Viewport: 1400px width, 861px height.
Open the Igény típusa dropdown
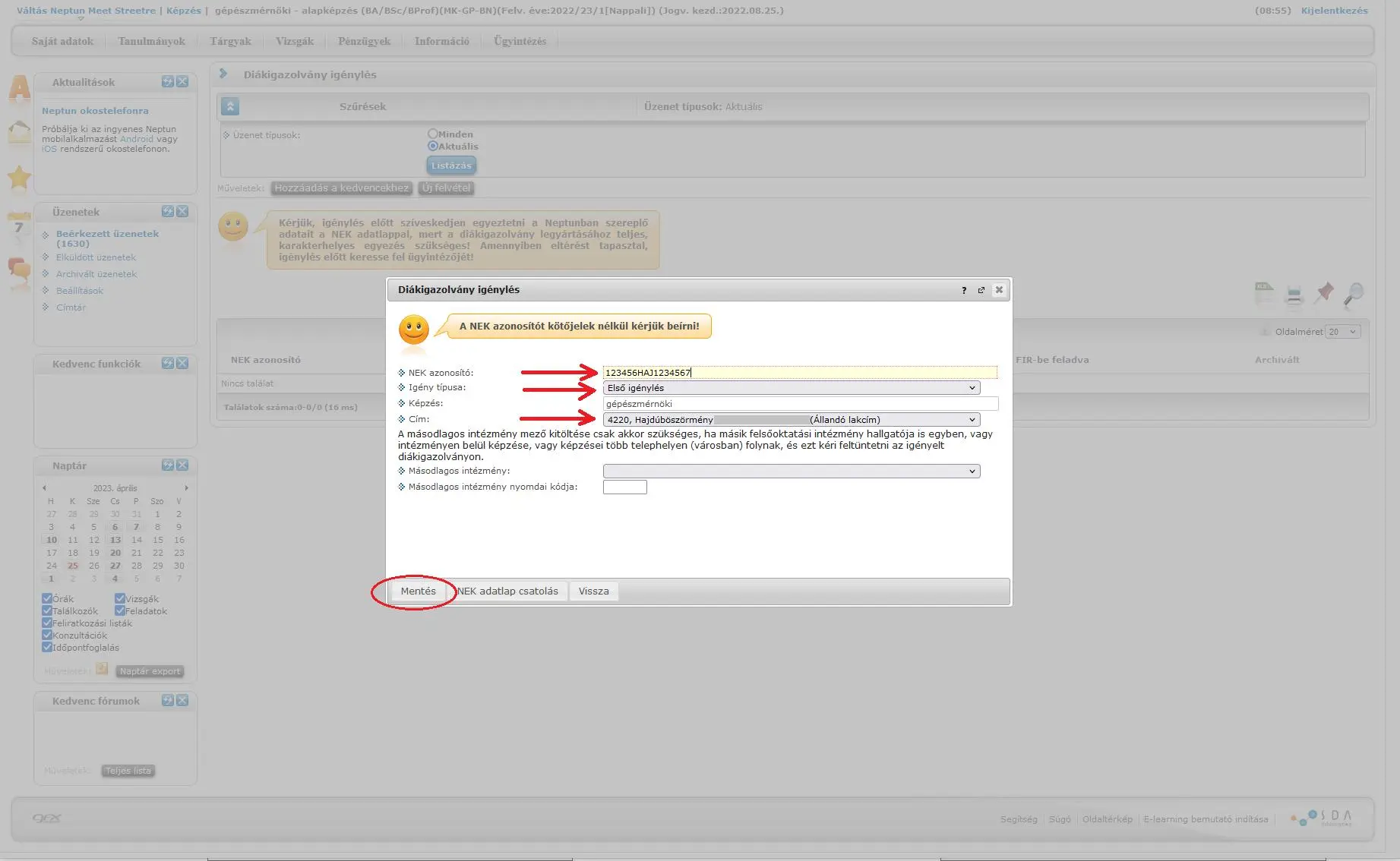tap(791, 388)
